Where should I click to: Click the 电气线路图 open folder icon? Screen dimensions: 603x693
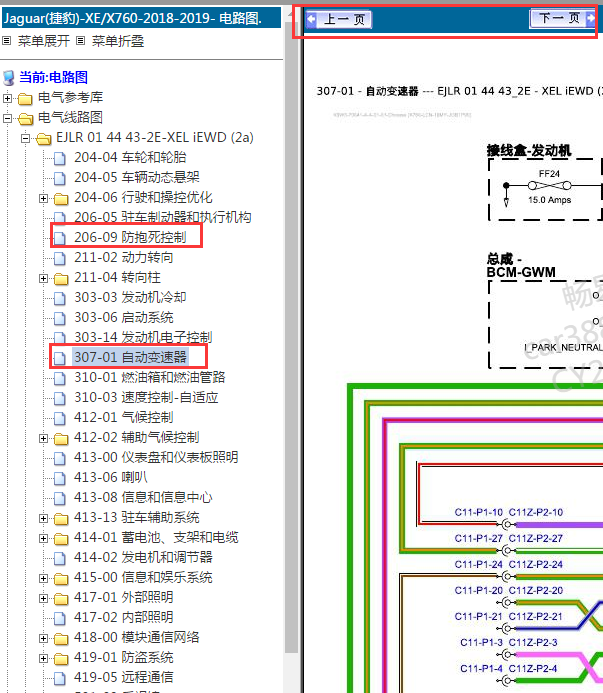click(x=25, y=118)
